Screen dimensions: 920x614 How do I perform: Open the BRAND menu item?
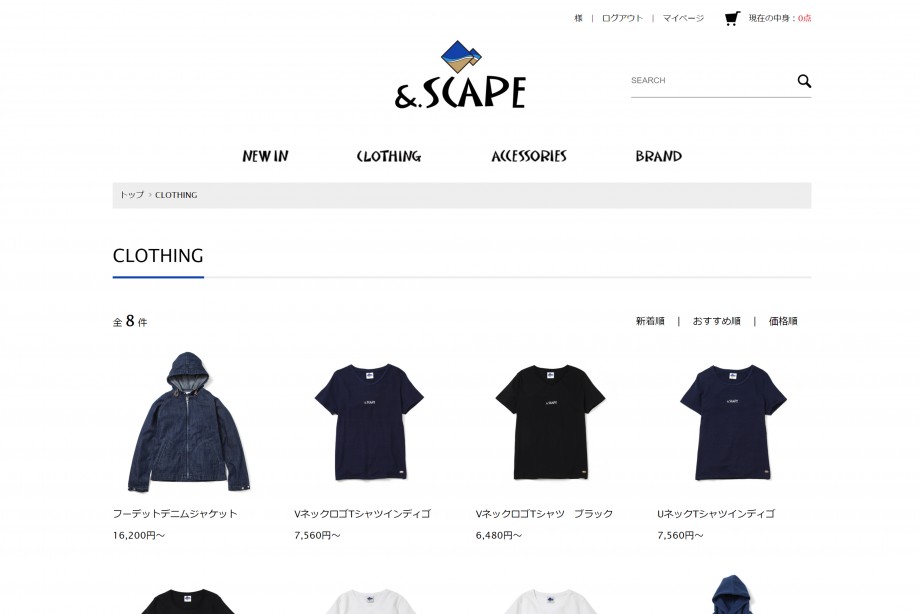pos(658,156)
